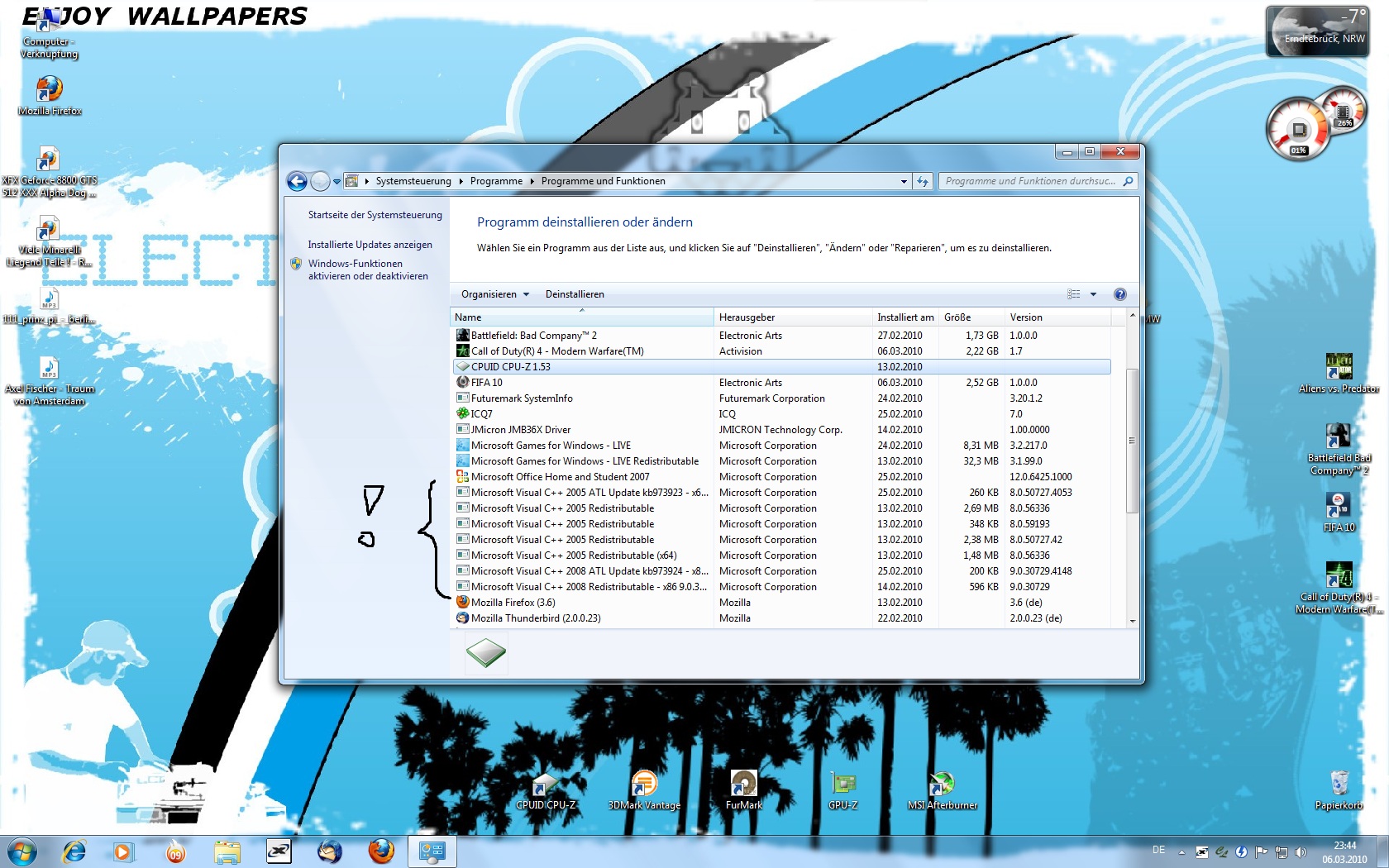Screen dimensions: 1389x868
Task: Select Futuremark SystemInfo in the list
Action: [x=781, y=398]
